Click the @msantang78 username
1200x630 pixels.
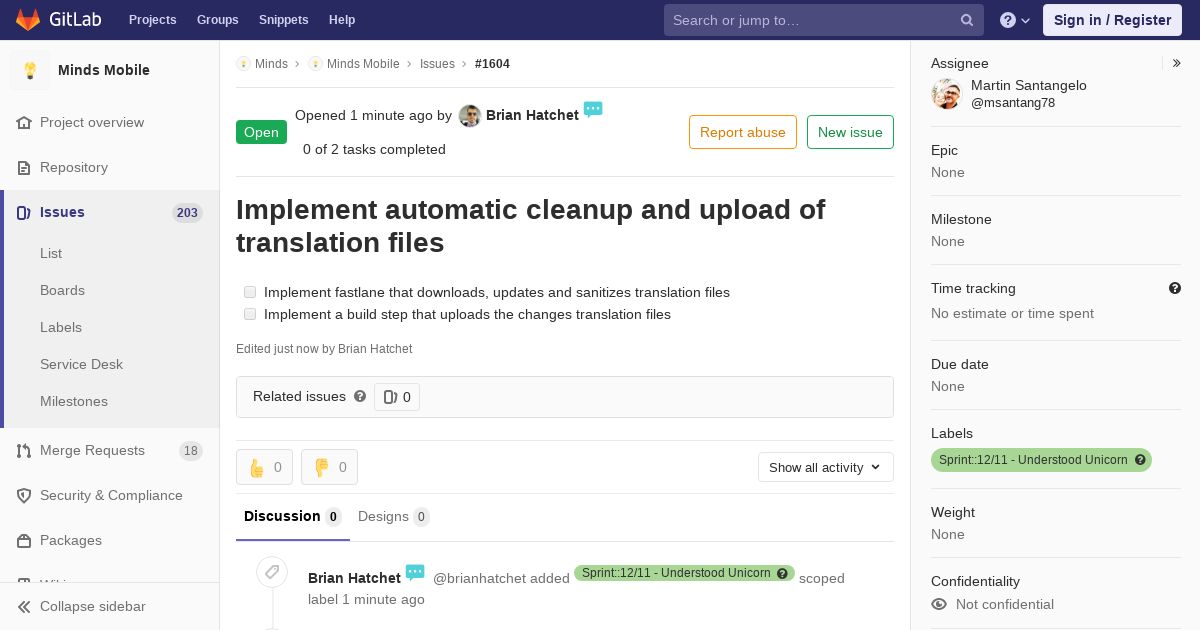[1013, 103]
